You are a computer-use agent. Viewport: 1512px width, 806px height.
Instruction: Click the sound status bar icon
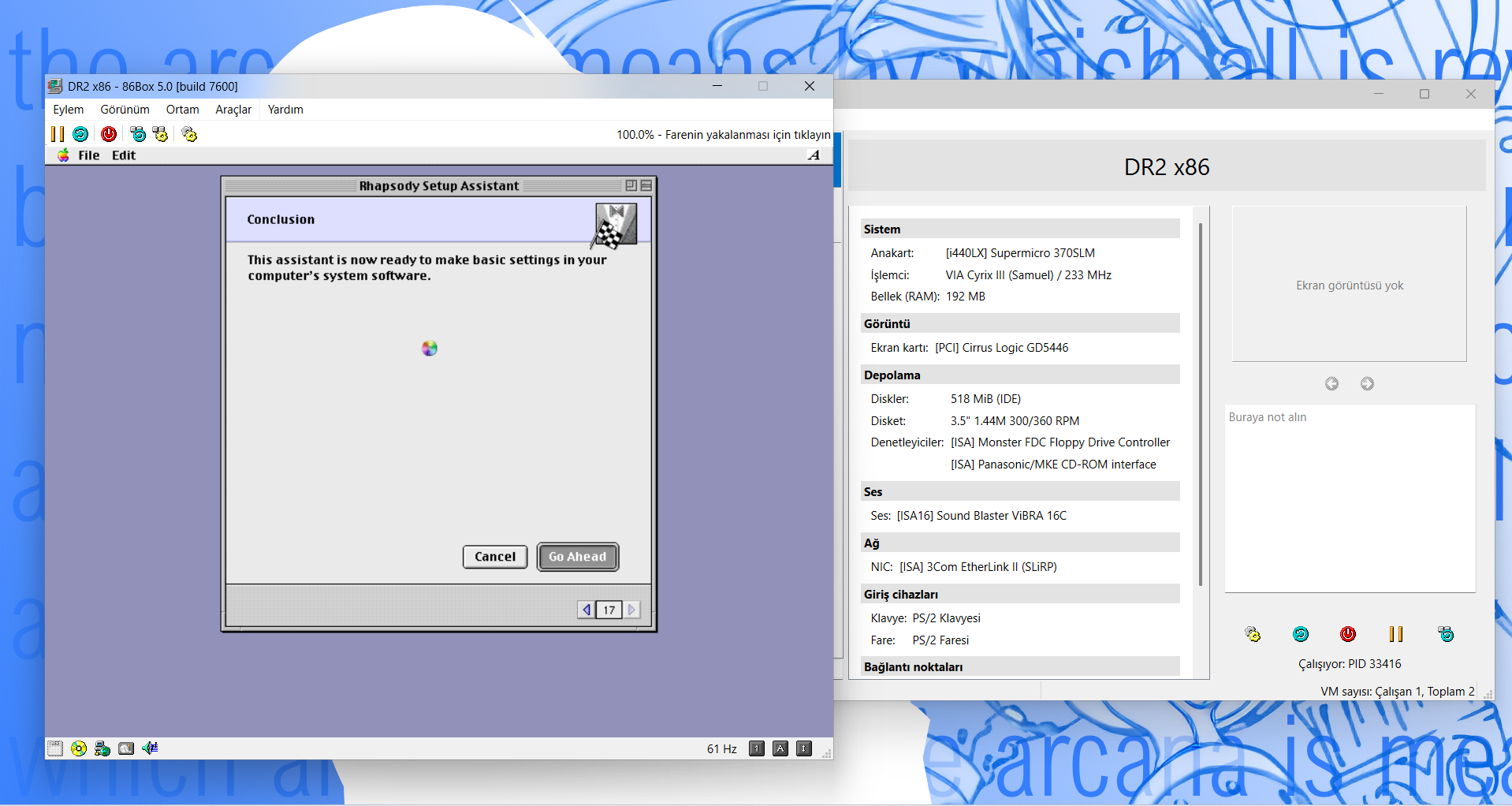point(150,748)
